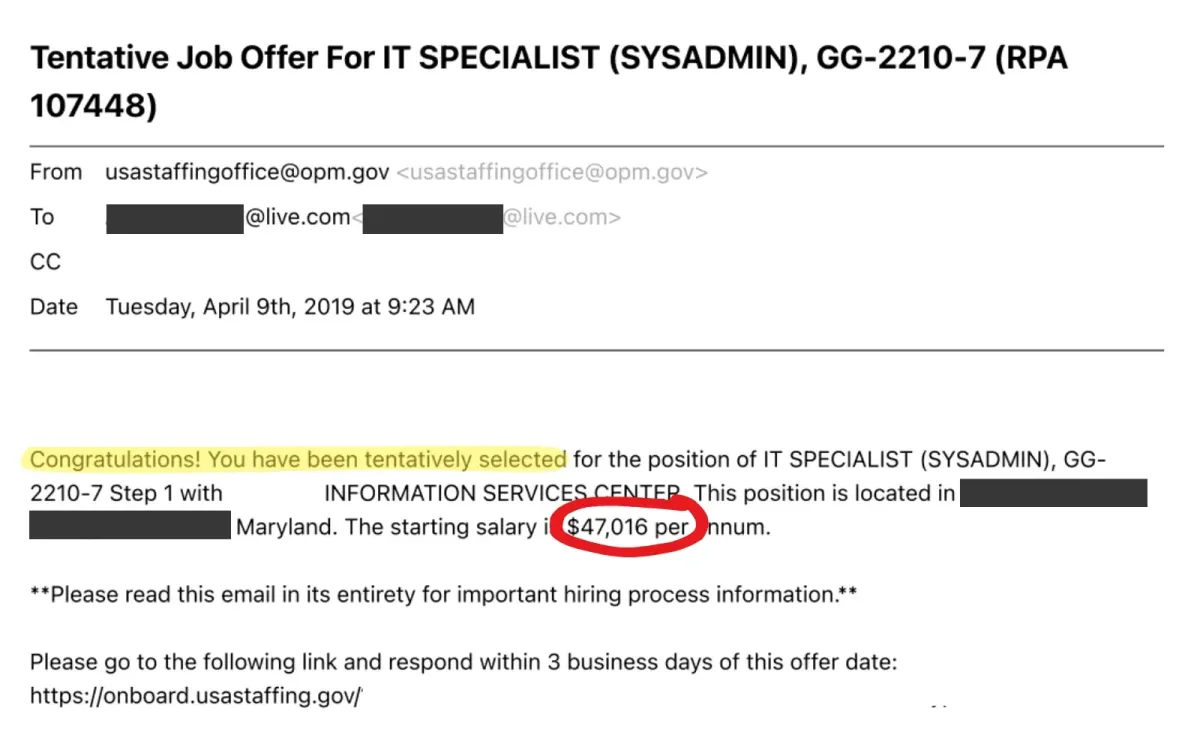
Task: Click the email subject title
Action: tap(549, 81)
